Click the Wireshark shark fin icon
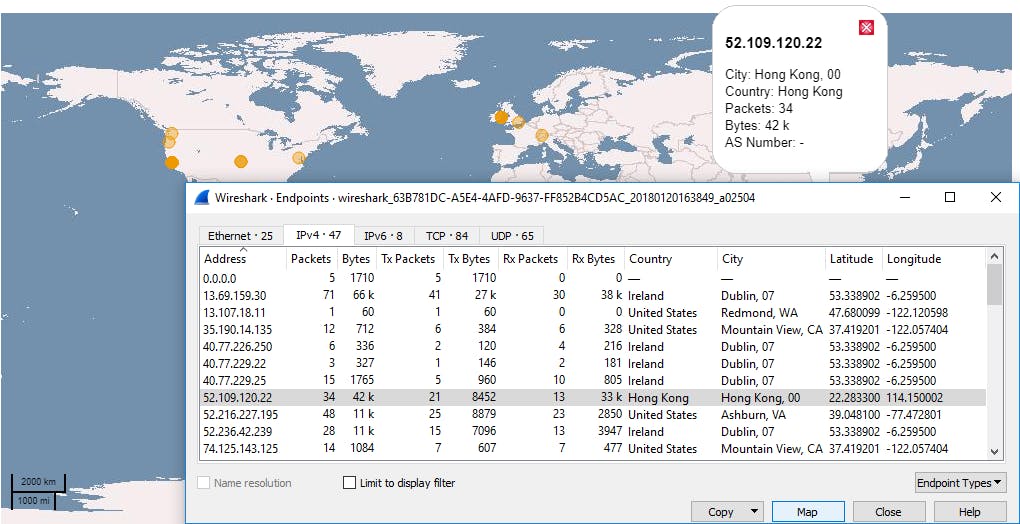The height and width of the screenshot is (524, 1020). pyautogui.click(x=201, y=198)
